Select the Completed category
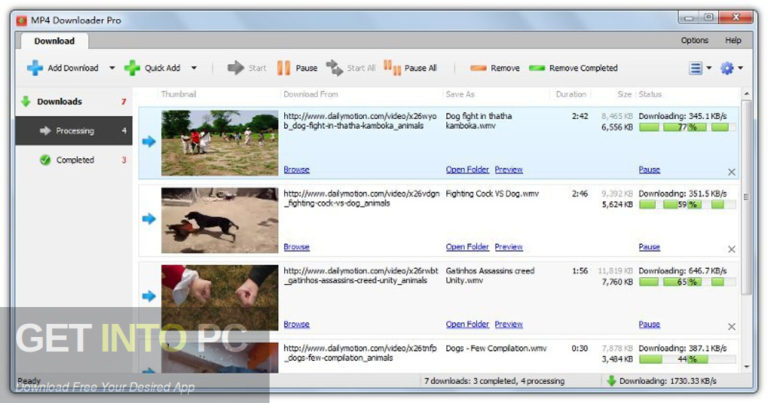Screen dimensions: 768x403 [73, 160]
